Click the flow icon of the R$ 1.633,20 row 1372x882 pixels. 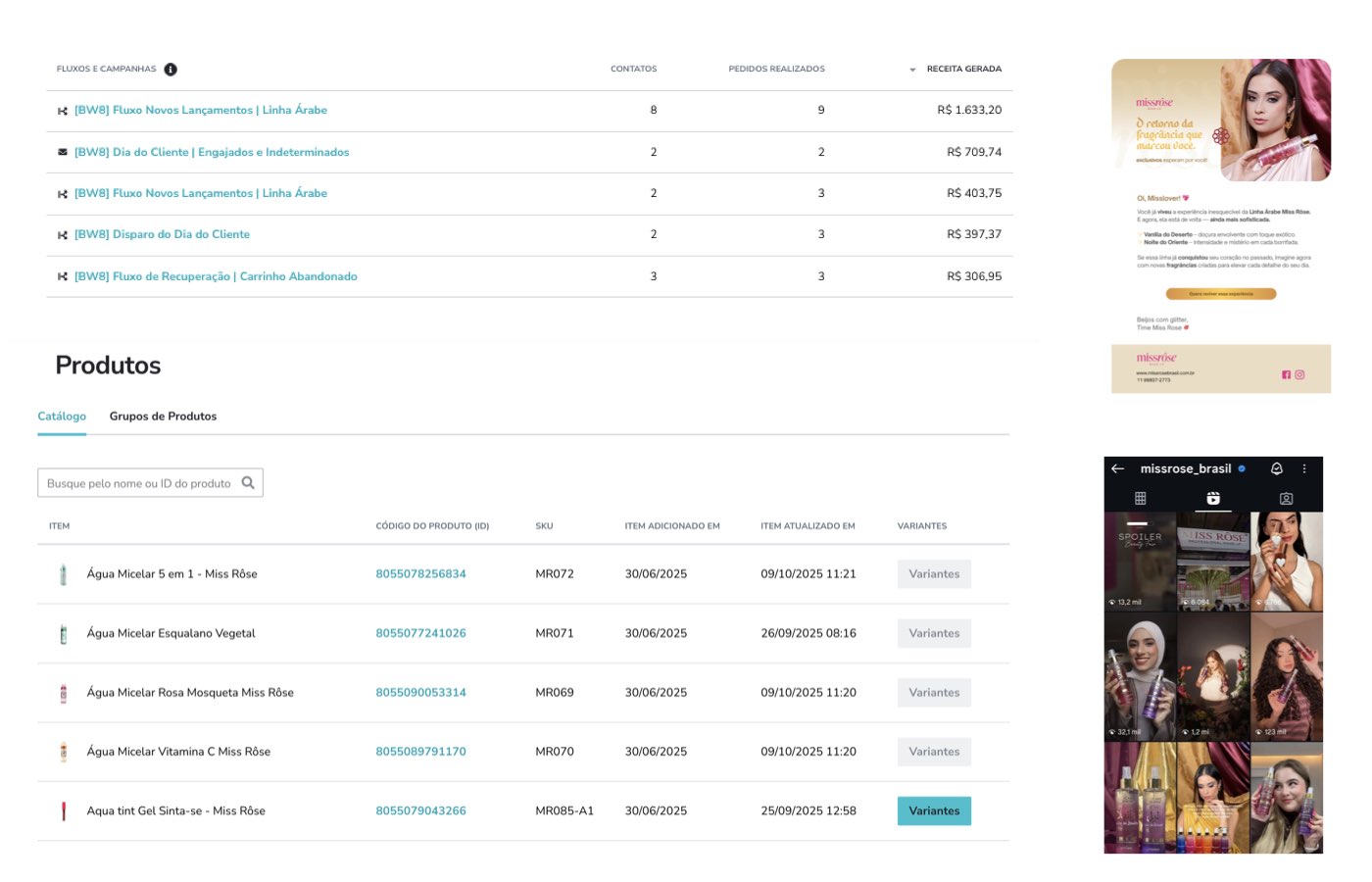click(x=63, y=111)
